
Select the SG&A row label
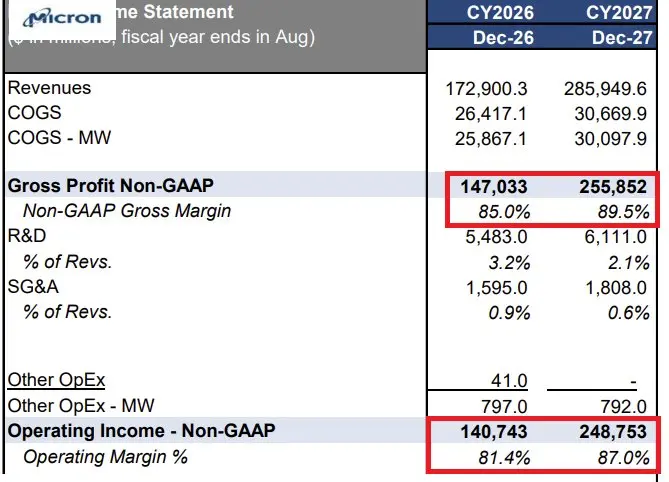point(33,287)
